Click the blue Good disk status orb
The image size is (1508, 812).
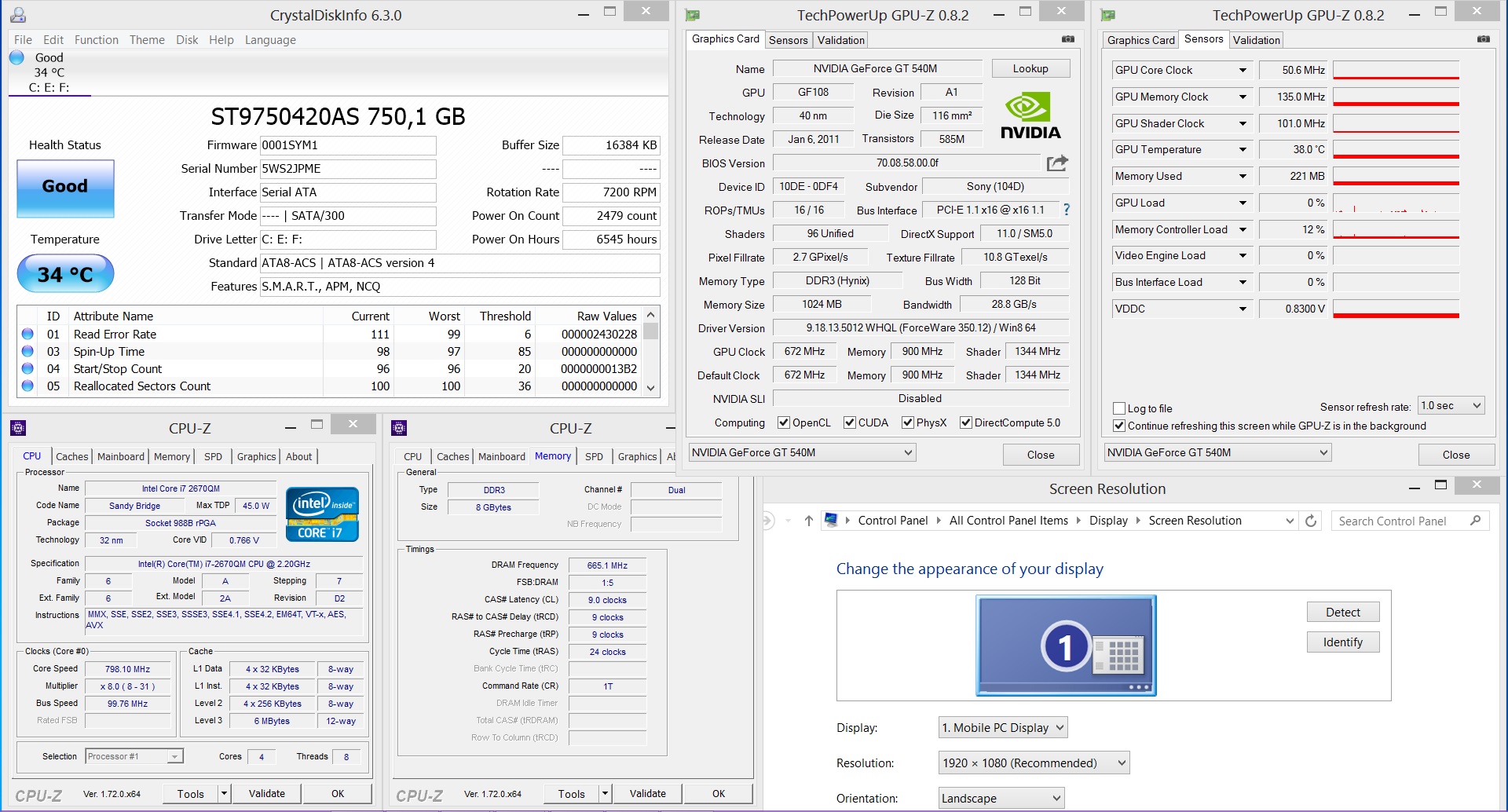[17, 57]
